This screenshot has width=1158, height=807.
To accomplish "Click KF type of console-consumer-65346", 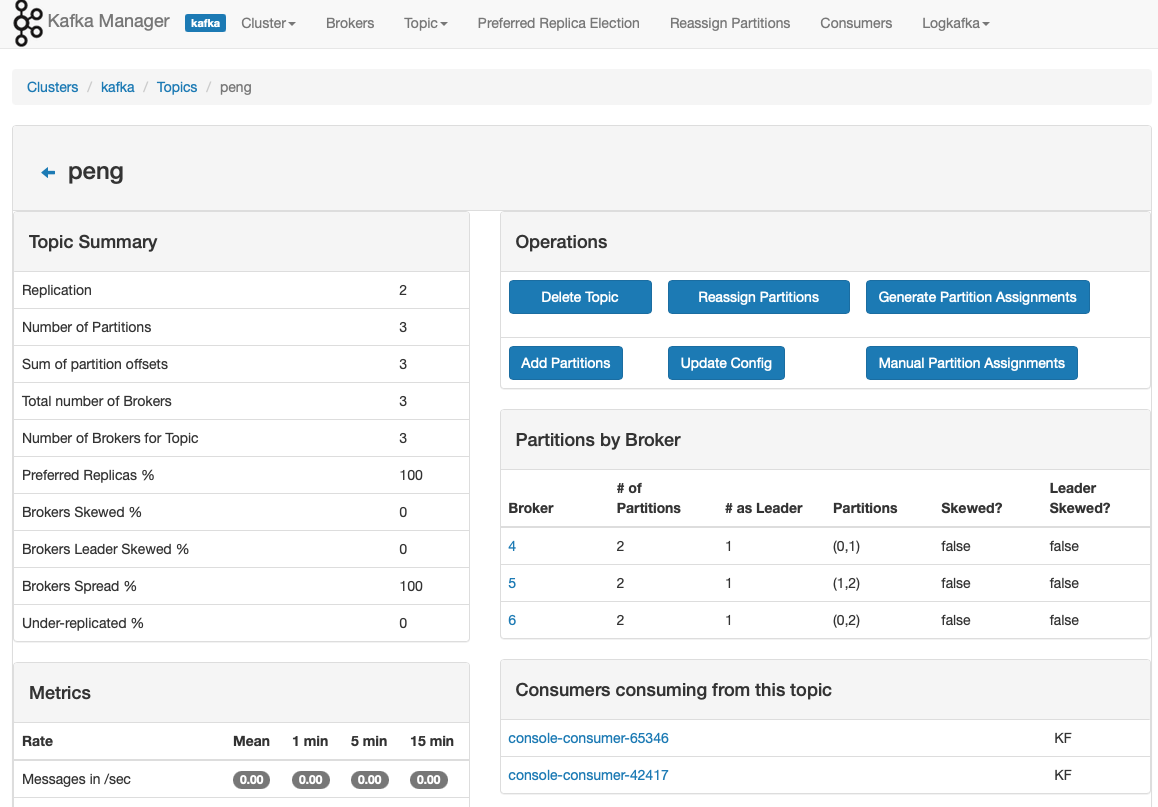I will [1063, 738].
